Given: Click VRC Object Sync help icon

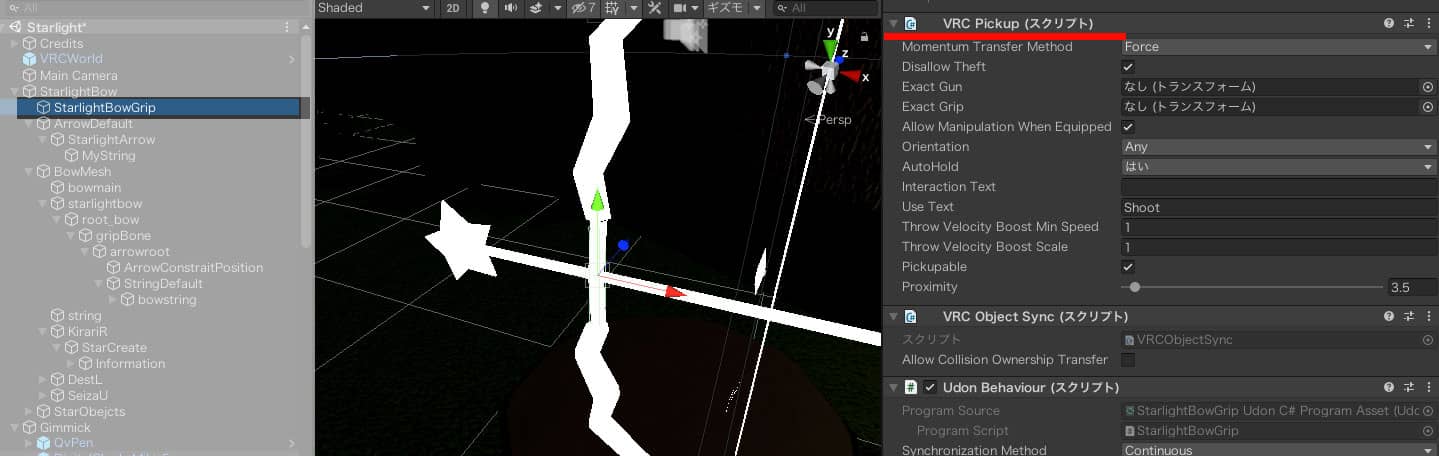Looking at the screenshot, I should click(x=1389, y=316).
